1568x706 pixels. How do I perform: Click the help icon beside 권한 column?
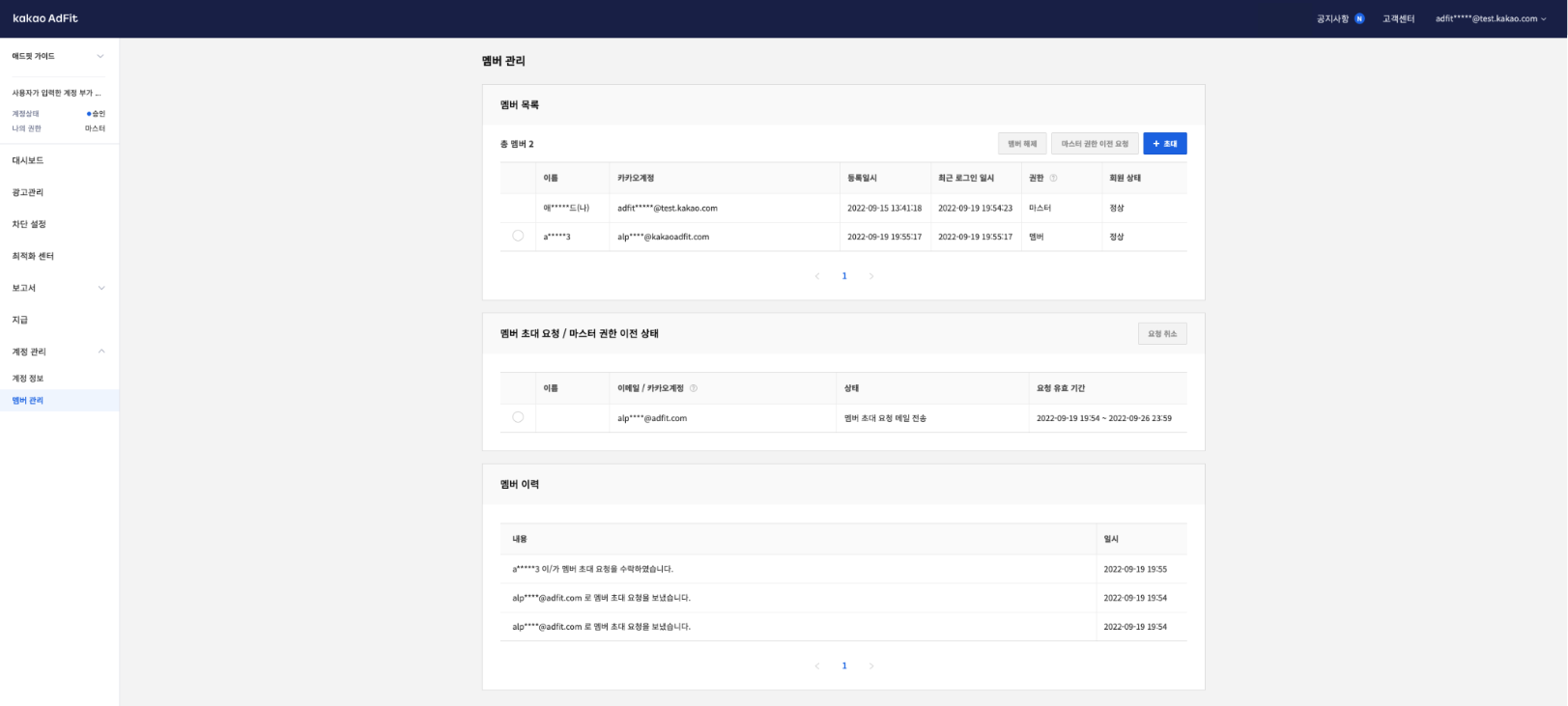click(x=1053, y=179)
